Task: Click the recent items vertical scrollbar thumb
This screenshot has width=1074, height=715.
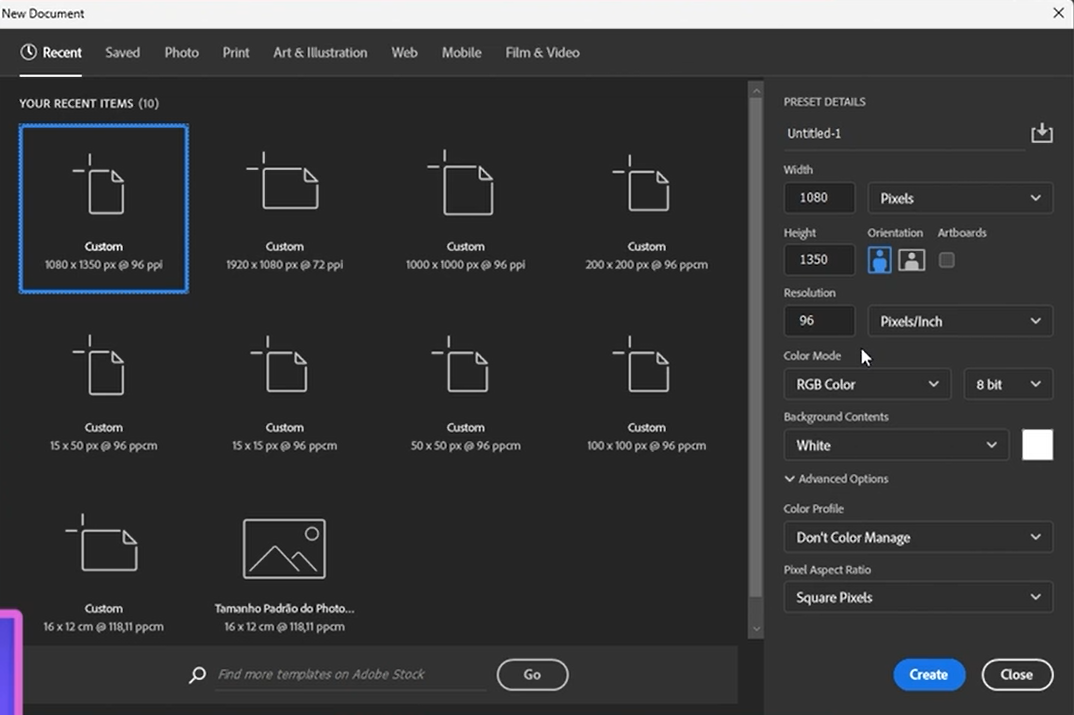Action: click(756, 347)
